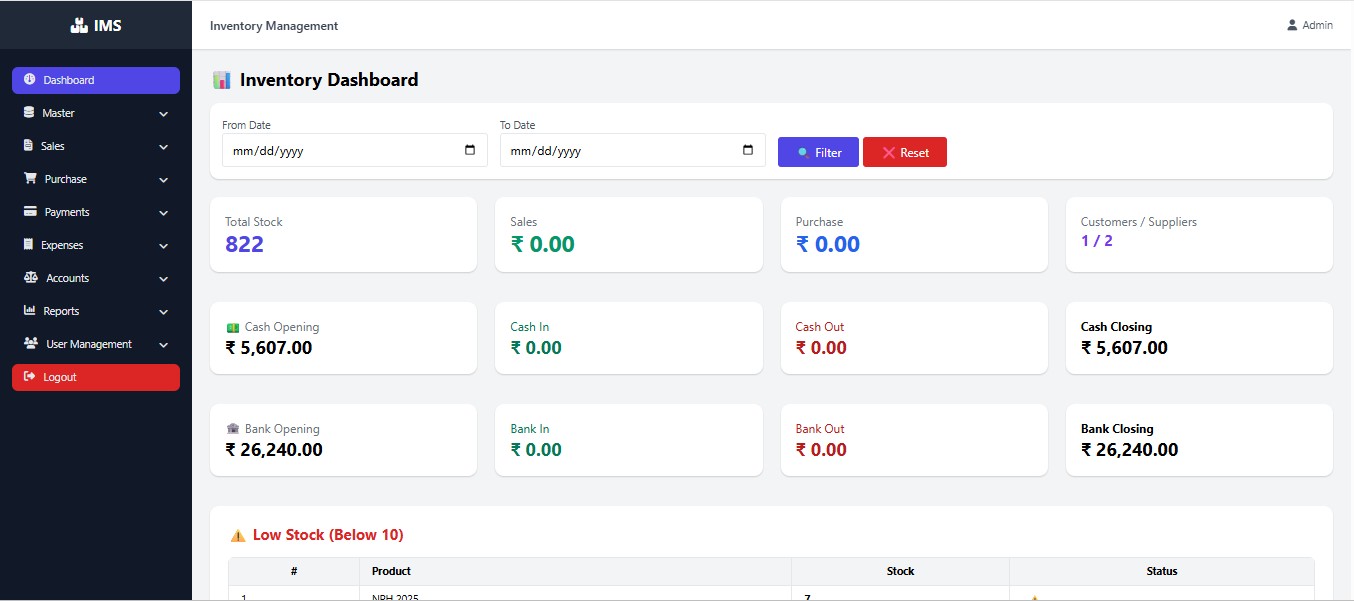Click the From Date input field

[x=340, y=151]
